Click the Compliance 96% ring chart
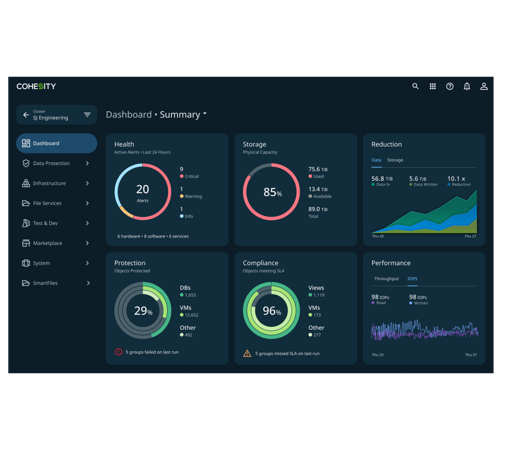 click(x=271, y=310)
